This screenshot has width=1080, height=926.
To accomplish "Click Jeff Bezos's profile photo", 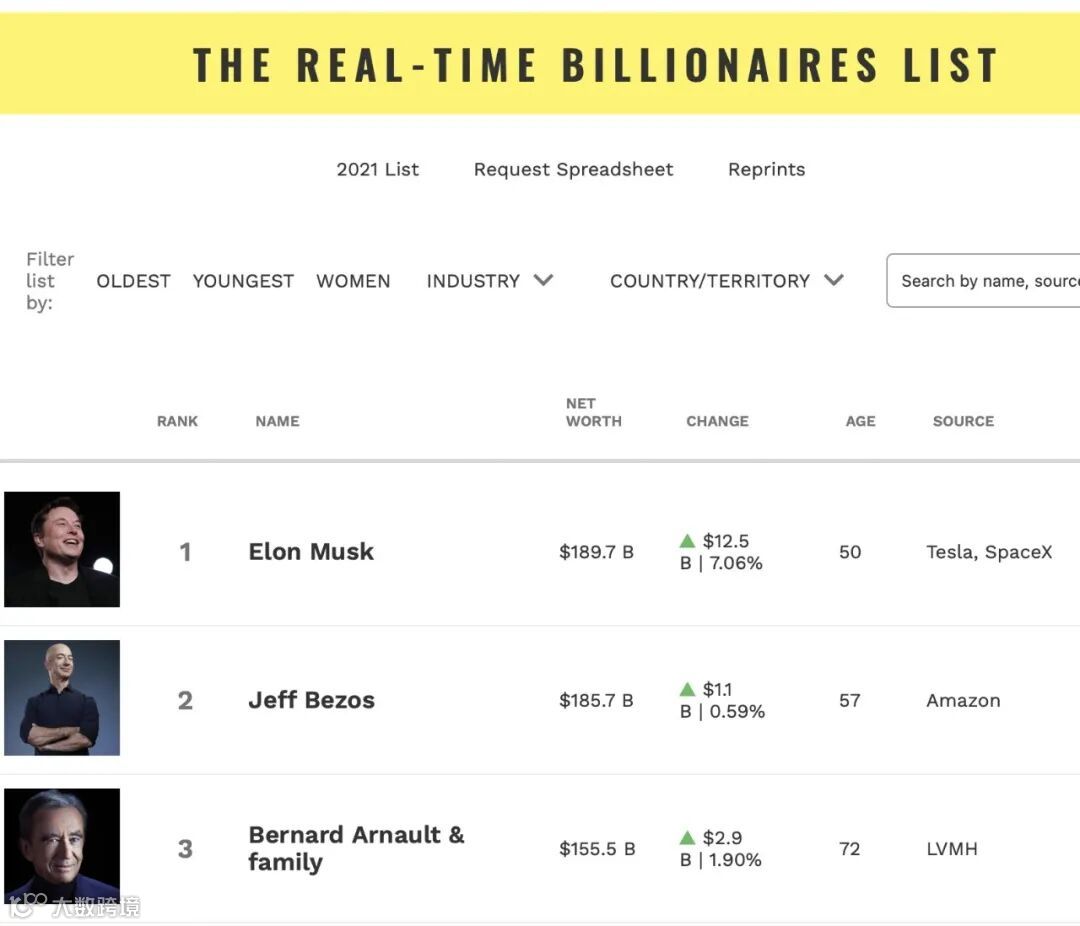I will pos(62,698).
